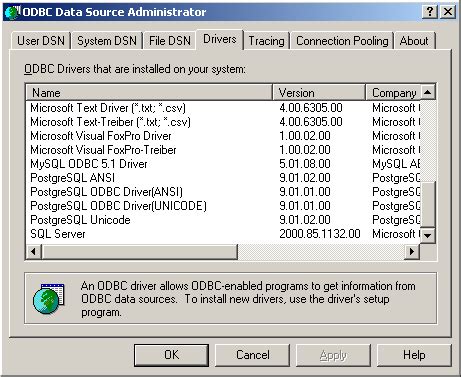Select the PostgreSQL Unicode driver row
Screen dimensions: 461x377
pos(223,220)
